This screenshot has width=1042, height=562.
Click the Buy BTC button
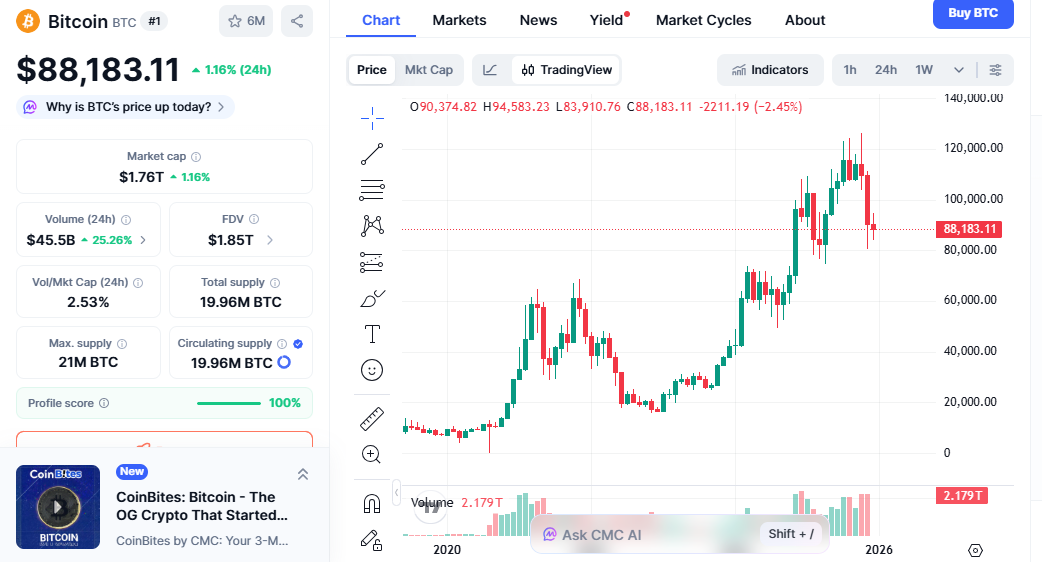click(972, 14)
